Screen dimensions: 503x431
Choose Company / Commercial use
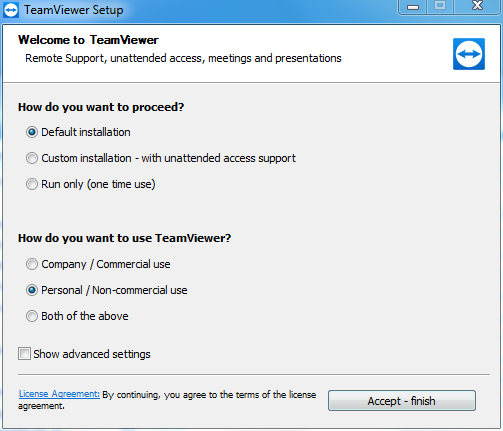tap(98, 264)
